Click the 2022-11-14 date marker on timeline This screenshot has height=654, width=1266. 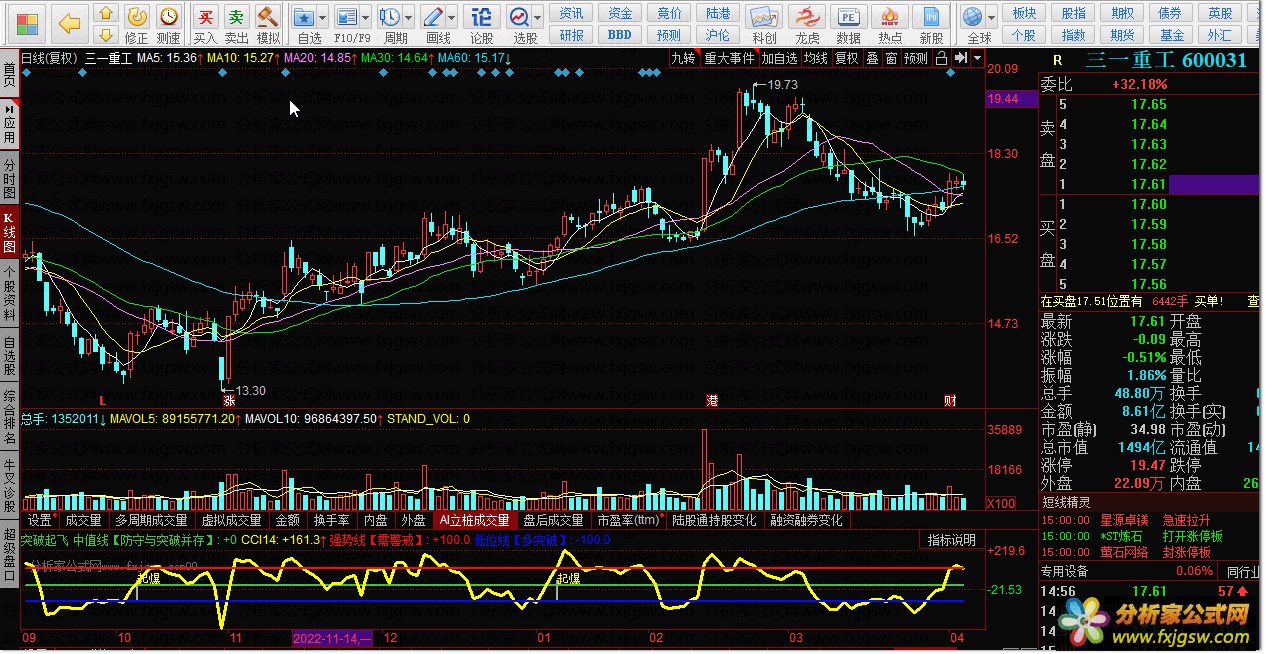[x=332, y=637]
